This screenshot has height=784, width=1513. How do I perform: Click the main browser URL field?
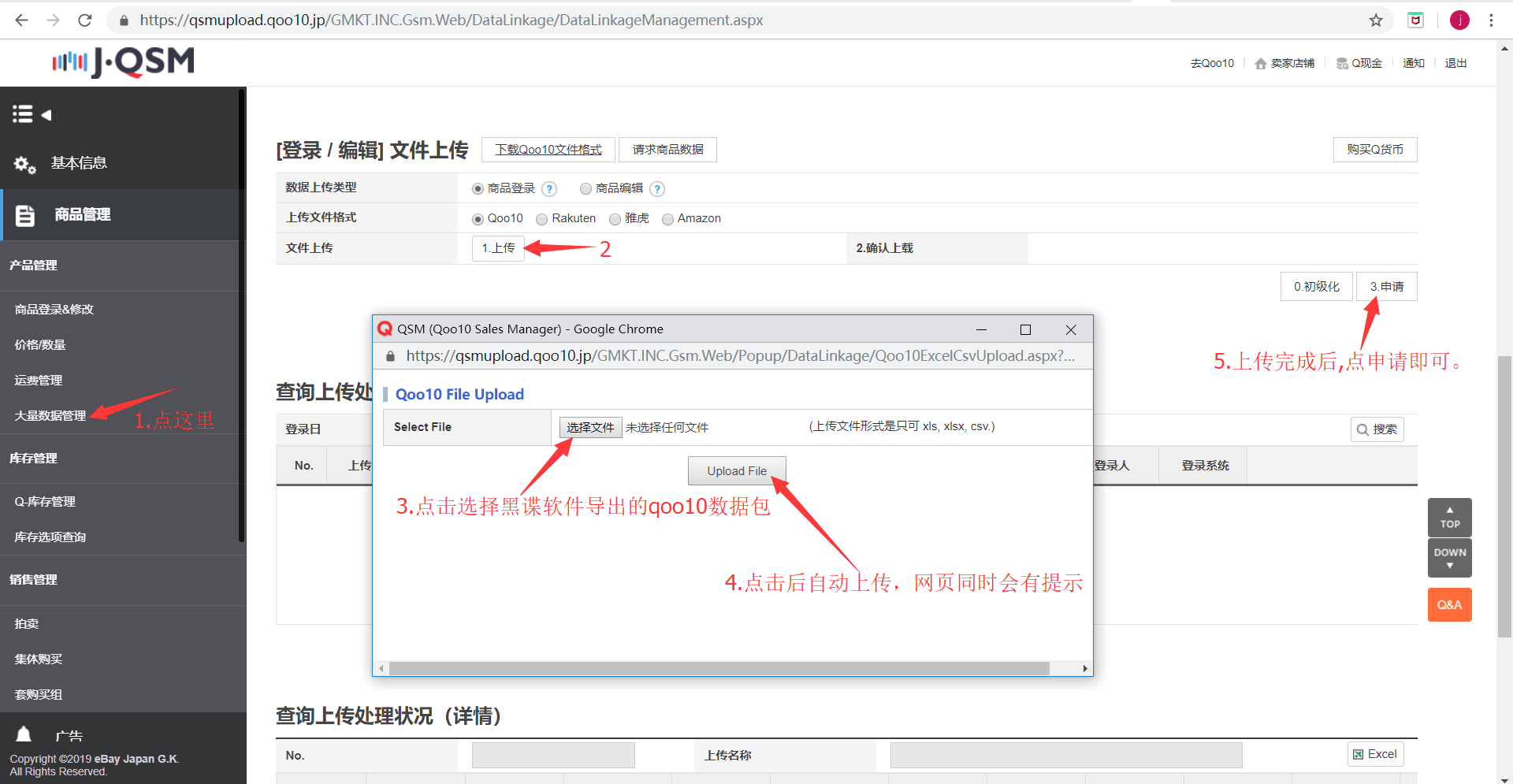click(749, 20)
